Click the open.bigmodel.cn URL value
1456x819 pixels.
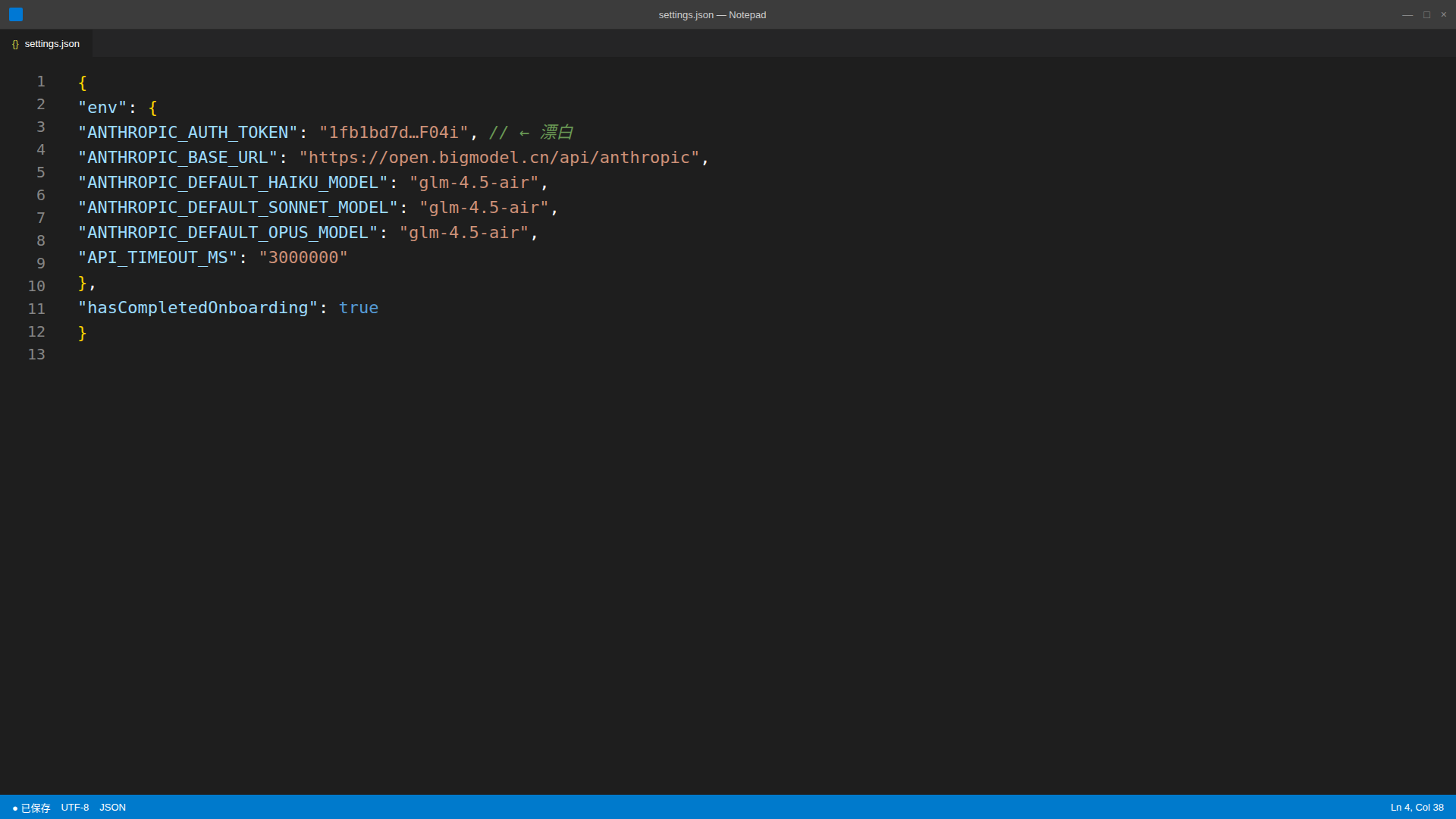point(499,158)
